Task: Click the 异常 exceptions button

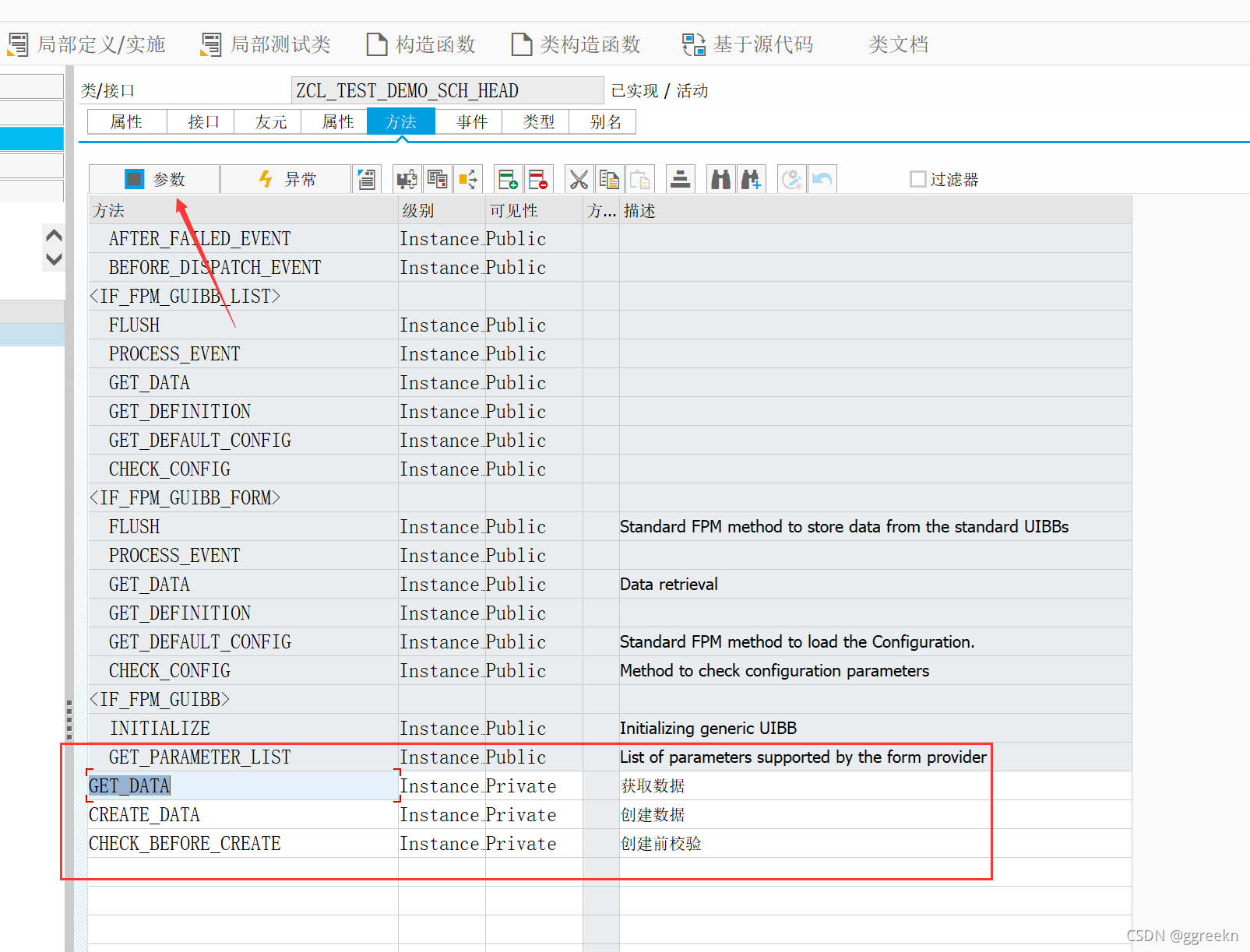Action: (x=286, y=179)
